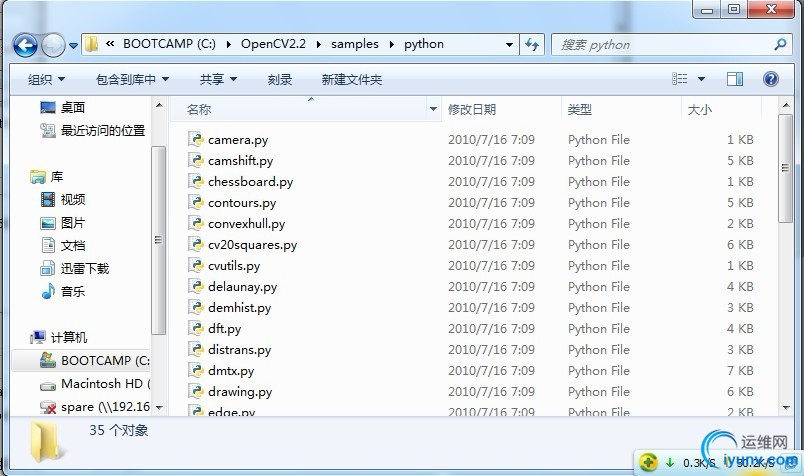This screenshot has width=804, height=476.
Task: Click python segment in address path
Action: coord(424,44)
